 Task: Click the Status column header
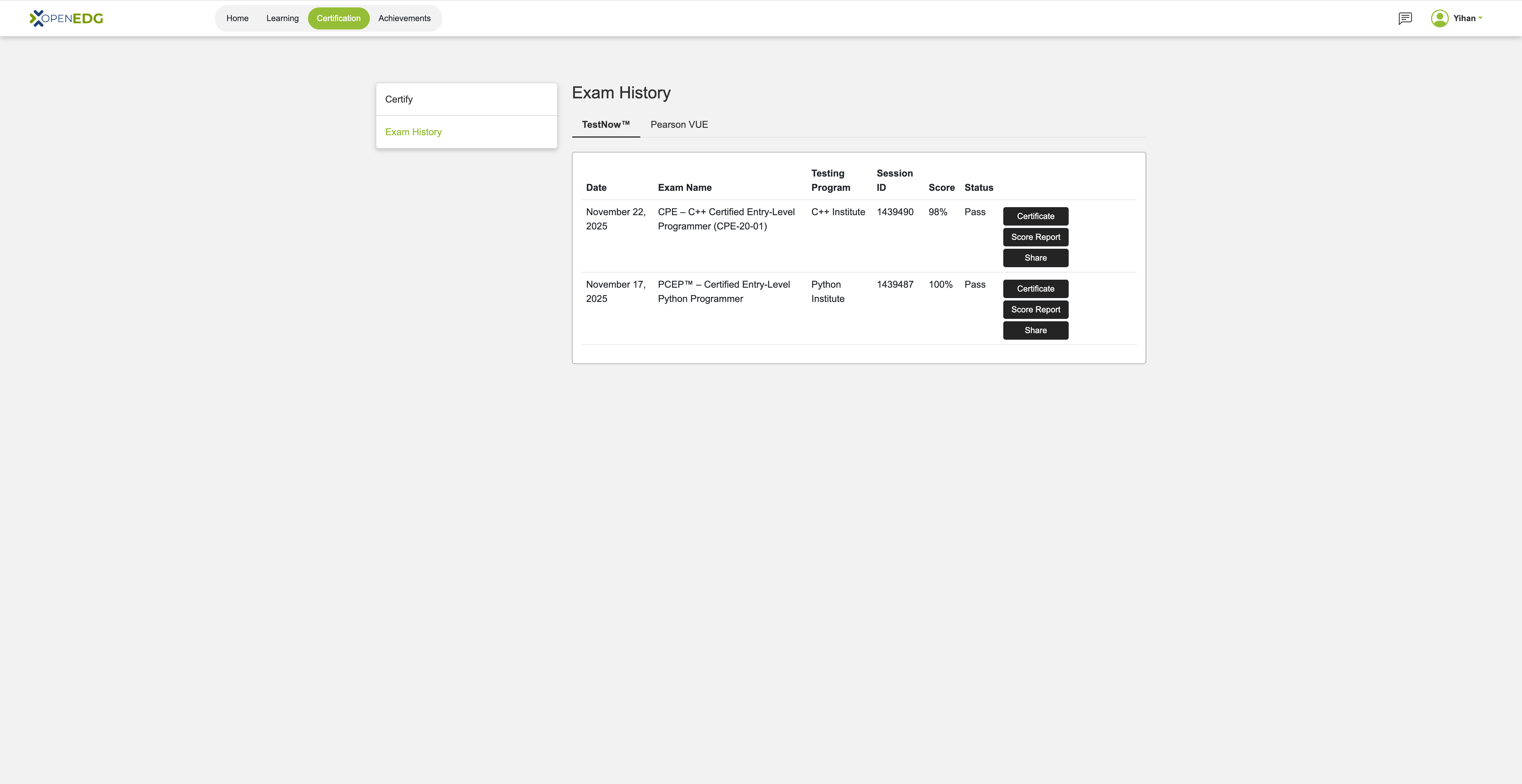click(x=978, y=187)
